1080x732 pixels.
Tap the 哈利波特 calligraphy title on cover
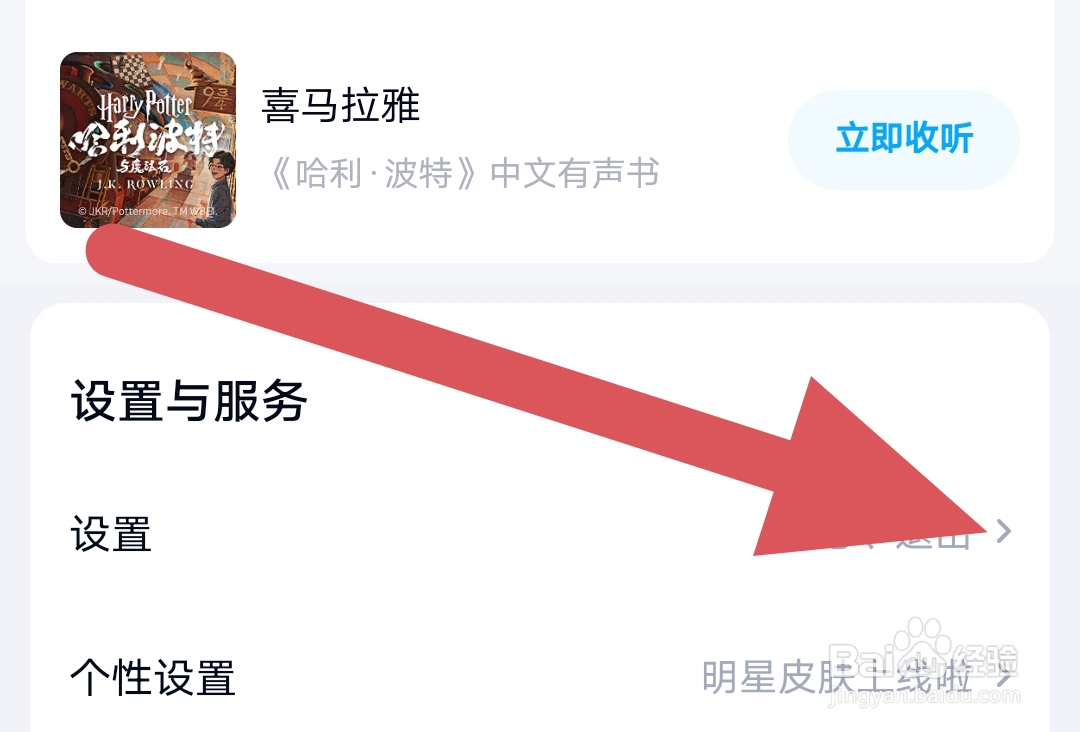point(147,138)
